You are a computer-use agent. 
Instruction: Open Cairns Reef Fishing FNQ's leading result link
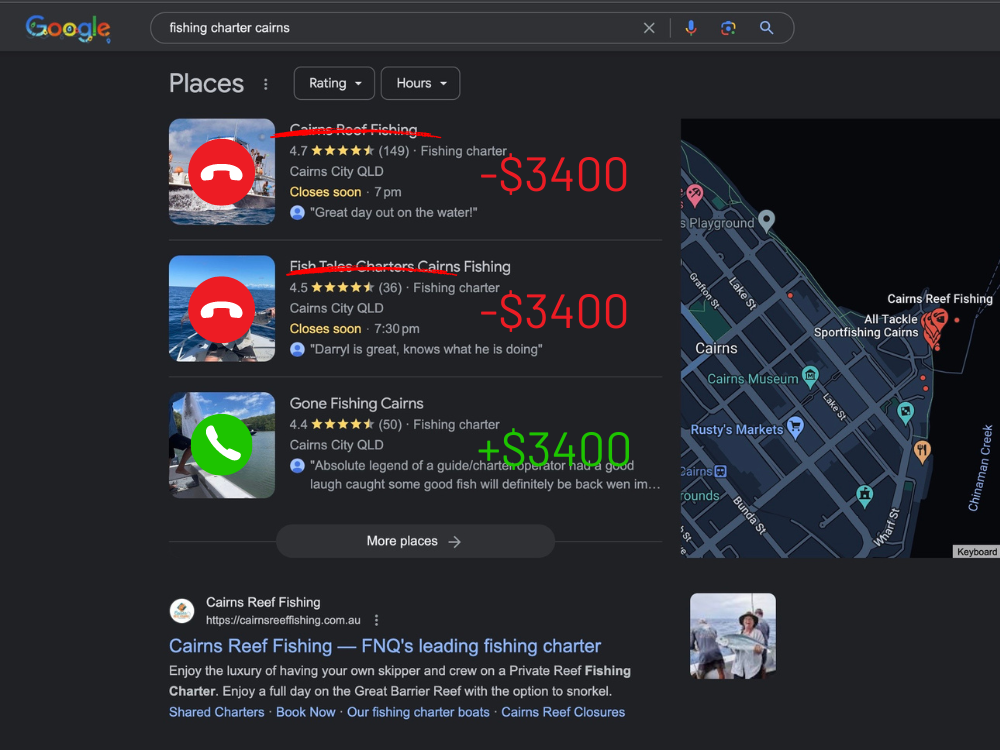click(x=385, y=646)
